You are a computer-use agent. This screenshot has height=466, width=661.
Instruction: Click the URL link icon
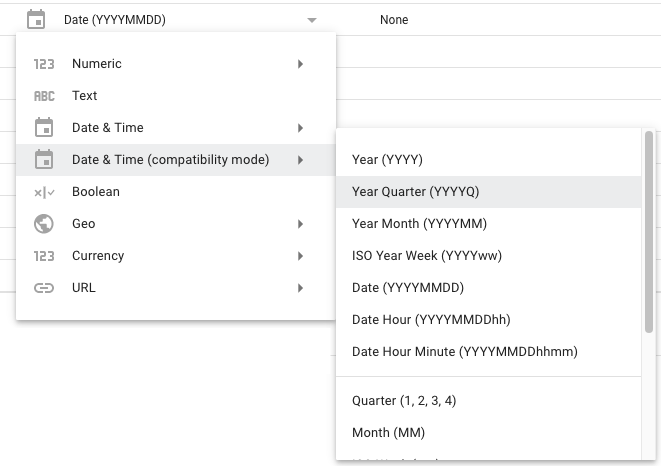coord(44,288)
